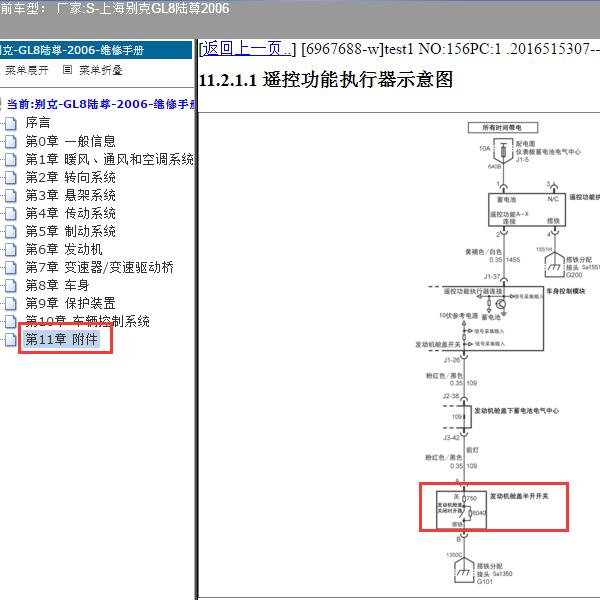Image resolution: width=600 pixels, height=600 pixels.
Task: Select 第2章 转向系统 chapter
Action: pyautogui.click(x=70, y=177)
